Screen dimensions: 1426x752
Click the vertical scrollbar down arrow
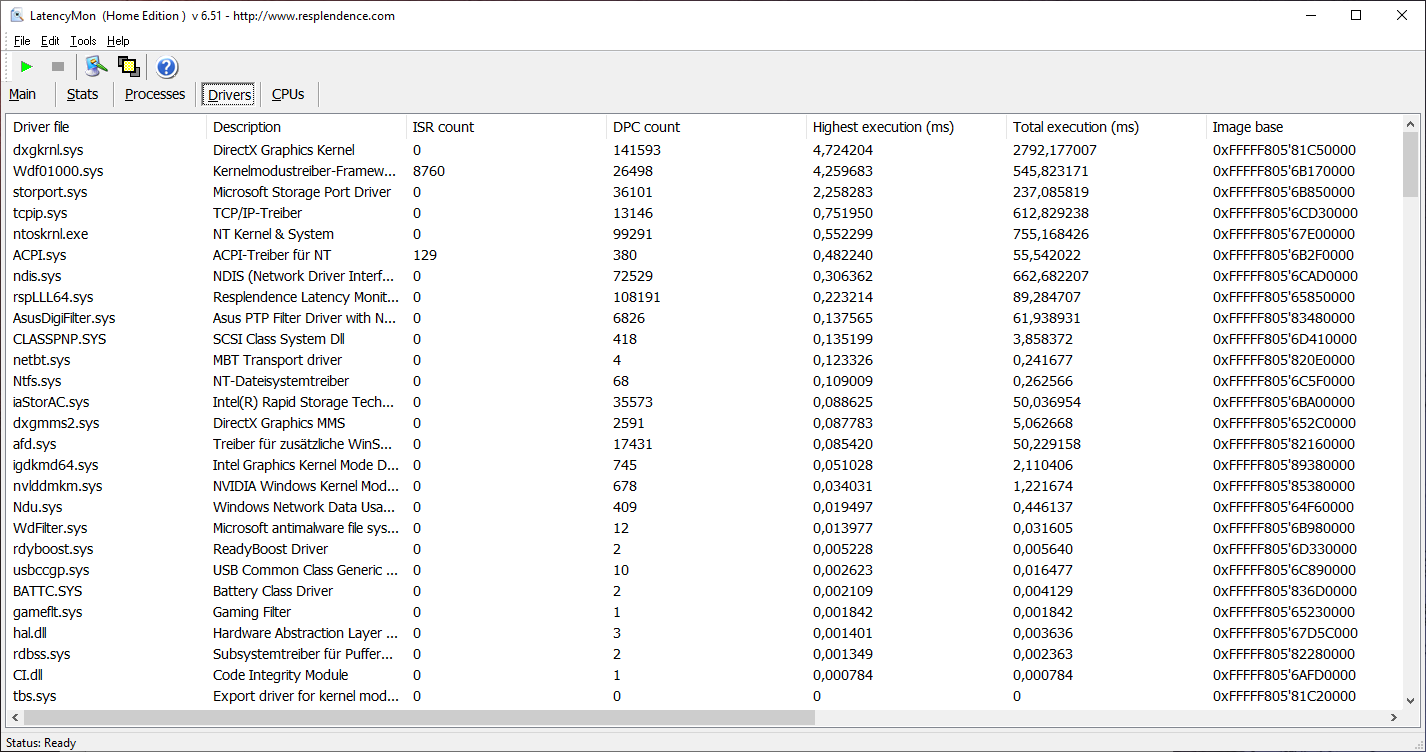click(1411, 700)
